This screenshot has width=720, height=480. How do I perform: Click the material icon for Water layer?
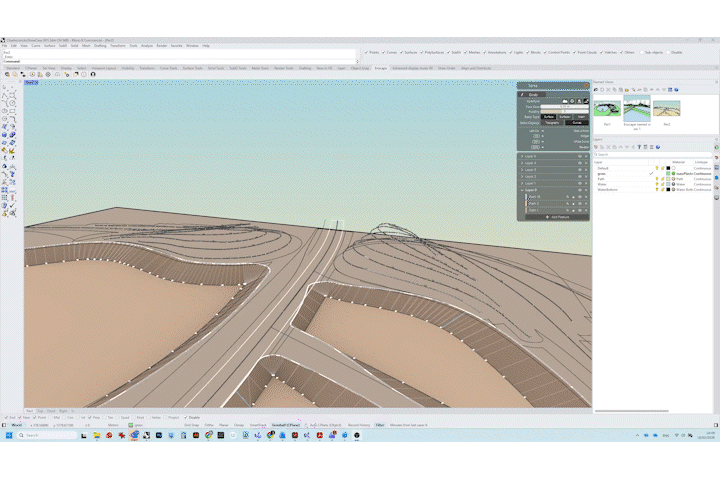click(x=674, y=184)
